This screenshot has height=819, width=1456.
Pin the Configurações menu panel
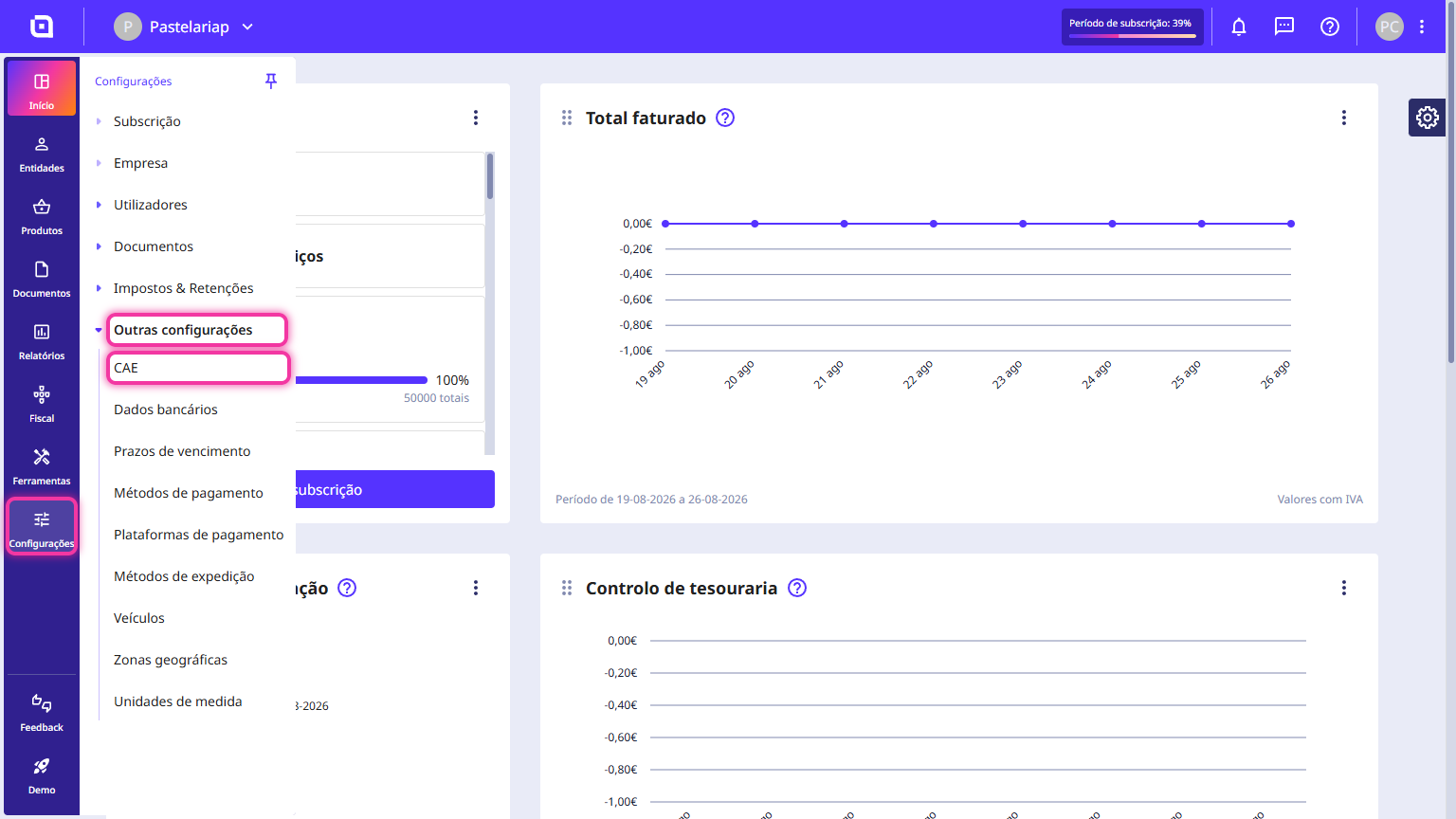(271, 82)
